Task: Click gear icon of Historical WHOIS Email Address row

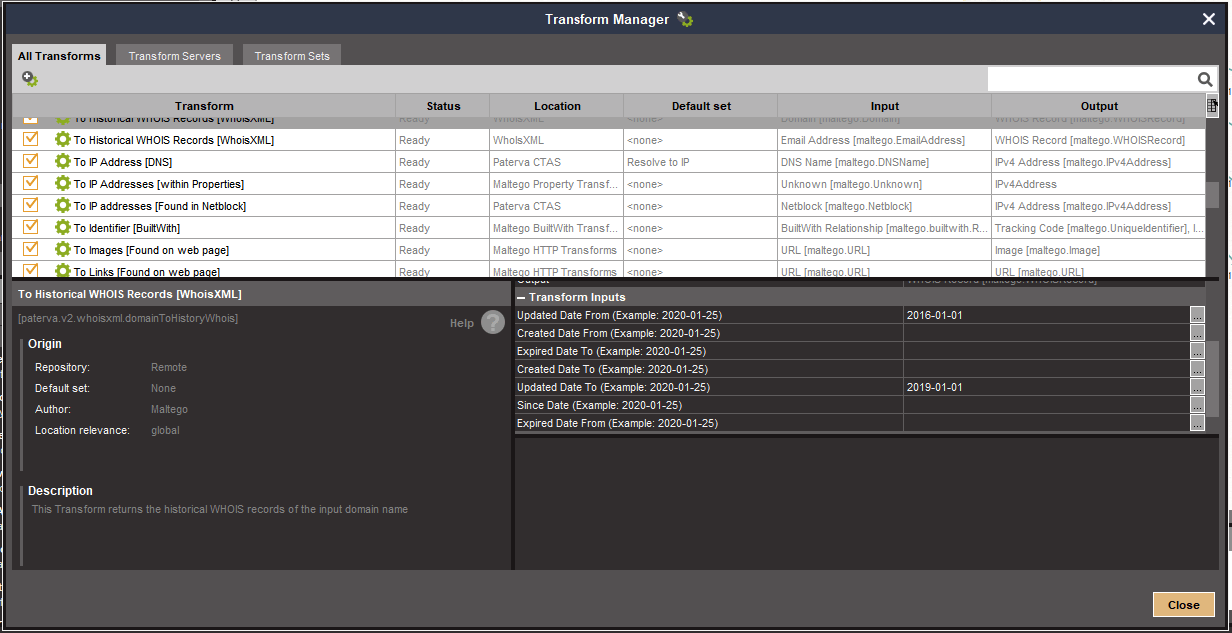Action: [x=63, y=140]
